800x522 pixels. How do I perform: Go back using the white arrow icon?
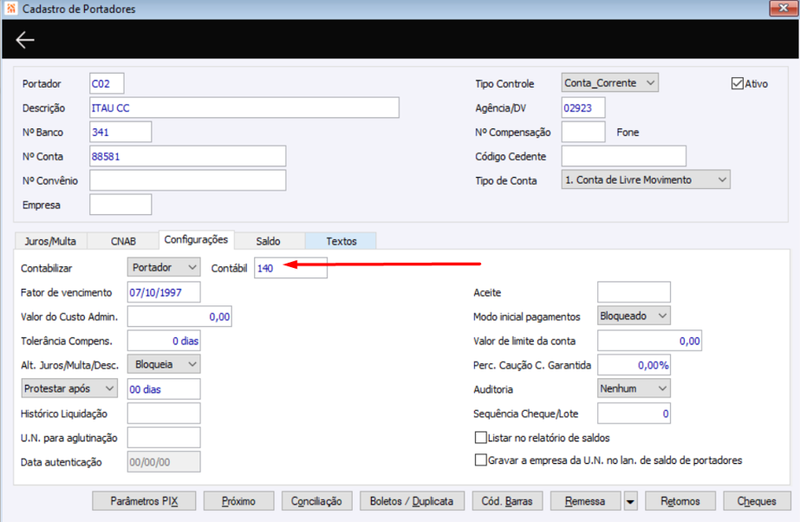[x=24, y=40]
